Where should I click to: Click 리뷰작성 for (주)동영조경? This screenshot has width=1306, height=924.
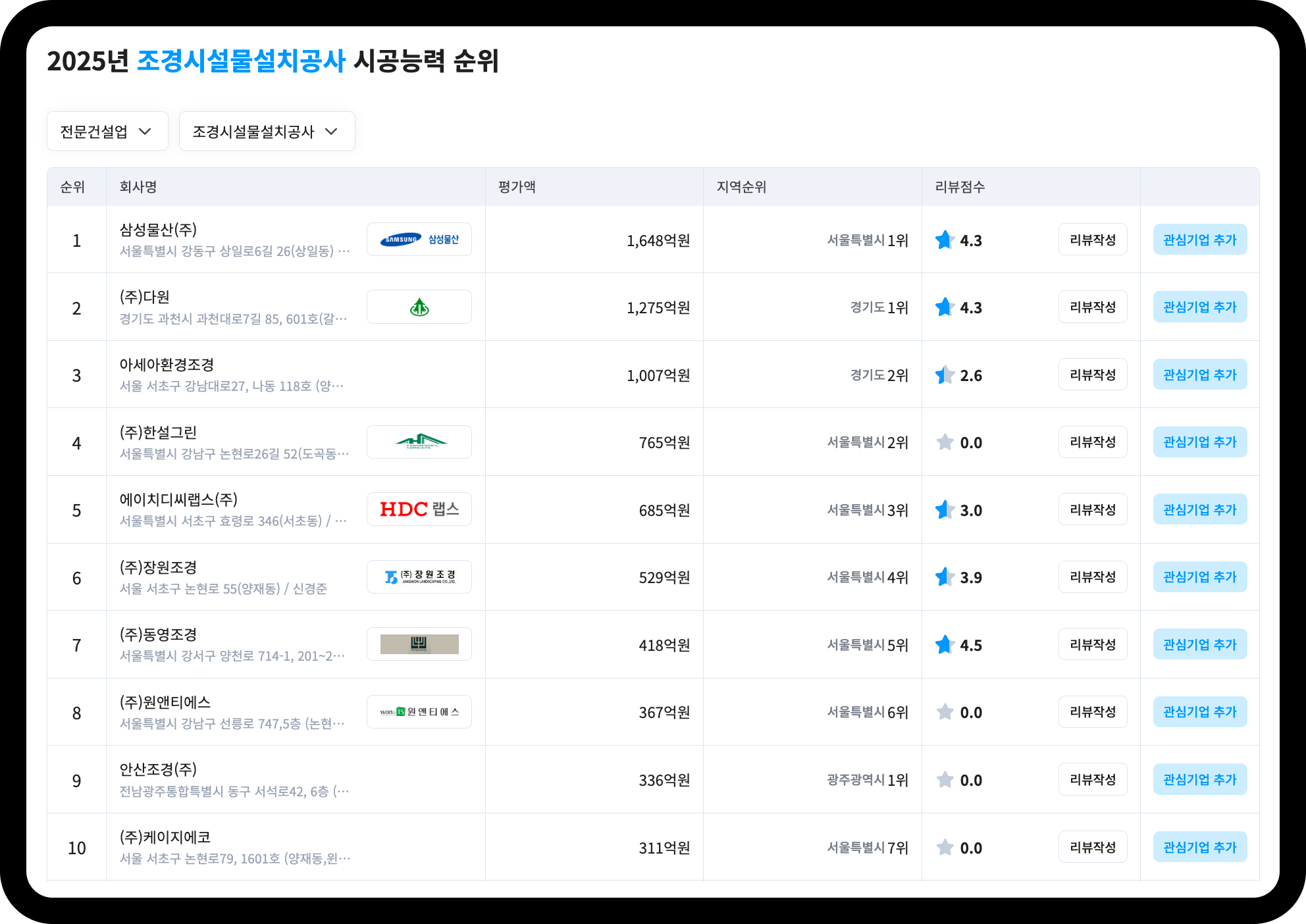click(1093, 644)
